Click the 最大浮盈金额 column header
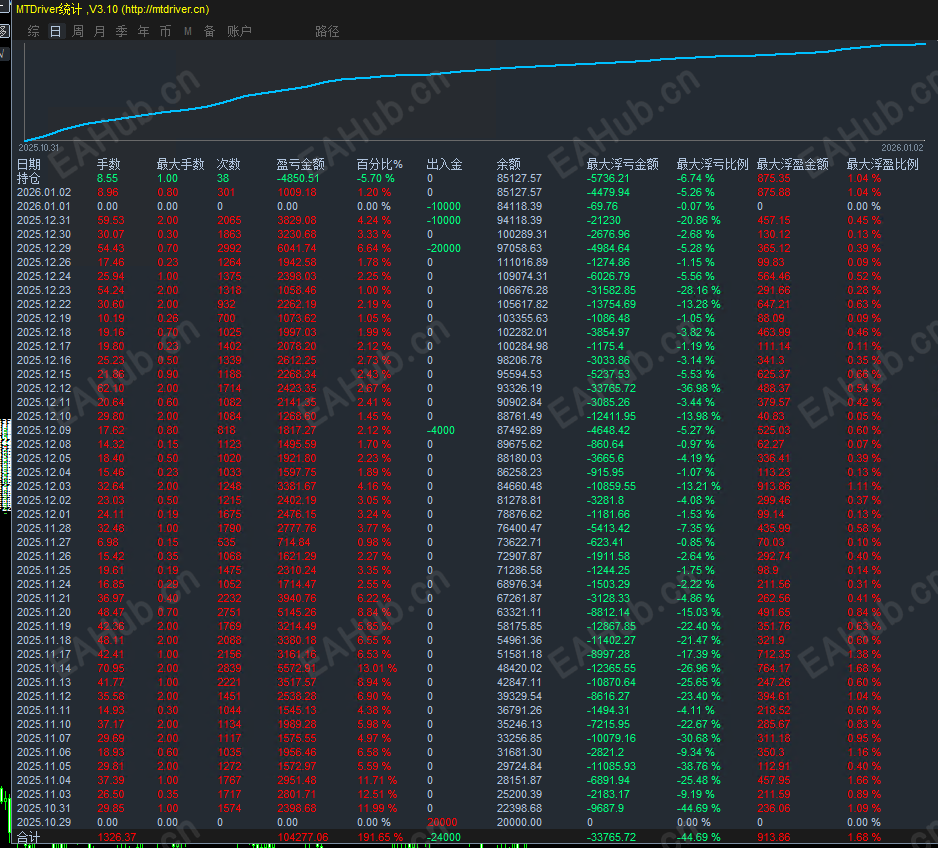The width and height of the screenshot is (938, 848). click(x=793, y=164)
